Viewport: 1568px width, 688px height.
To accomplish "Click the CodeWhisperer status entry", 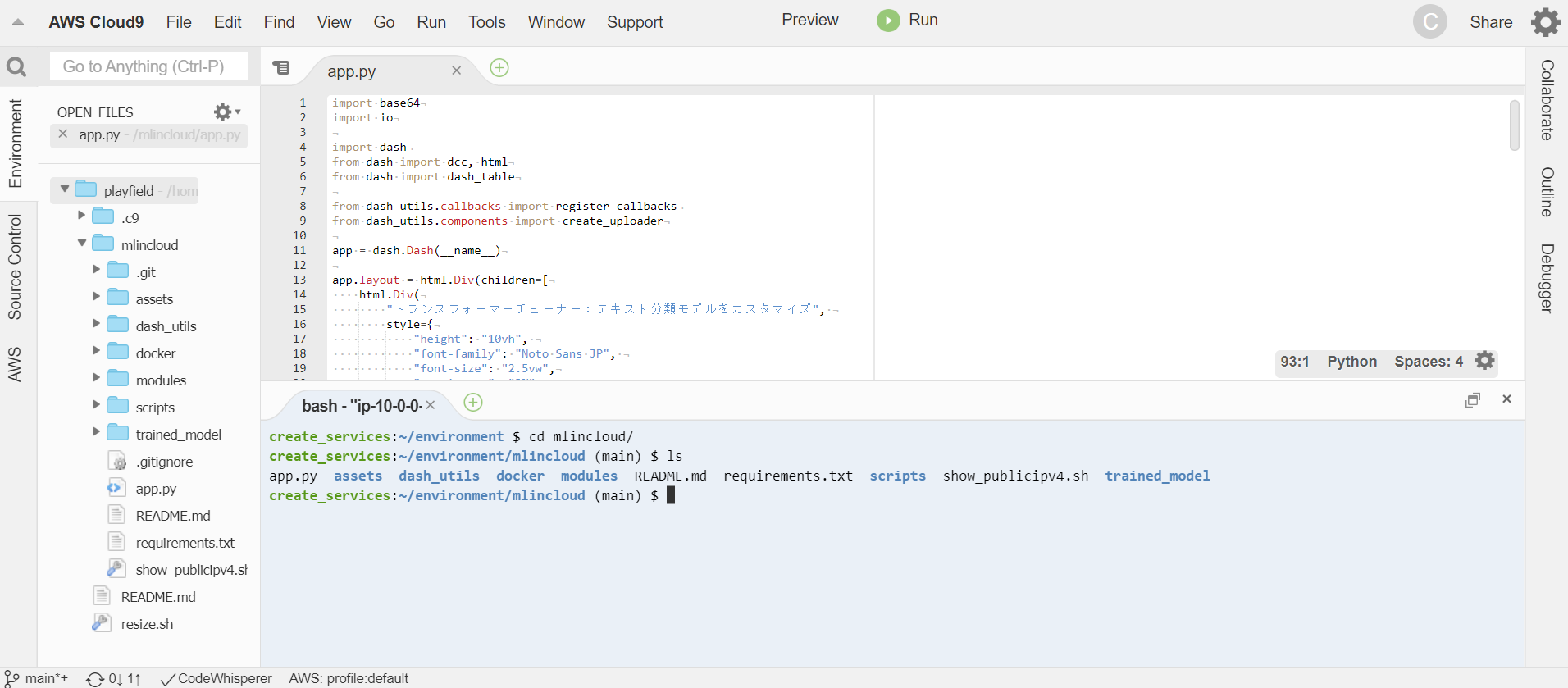I will coord(217,679).
